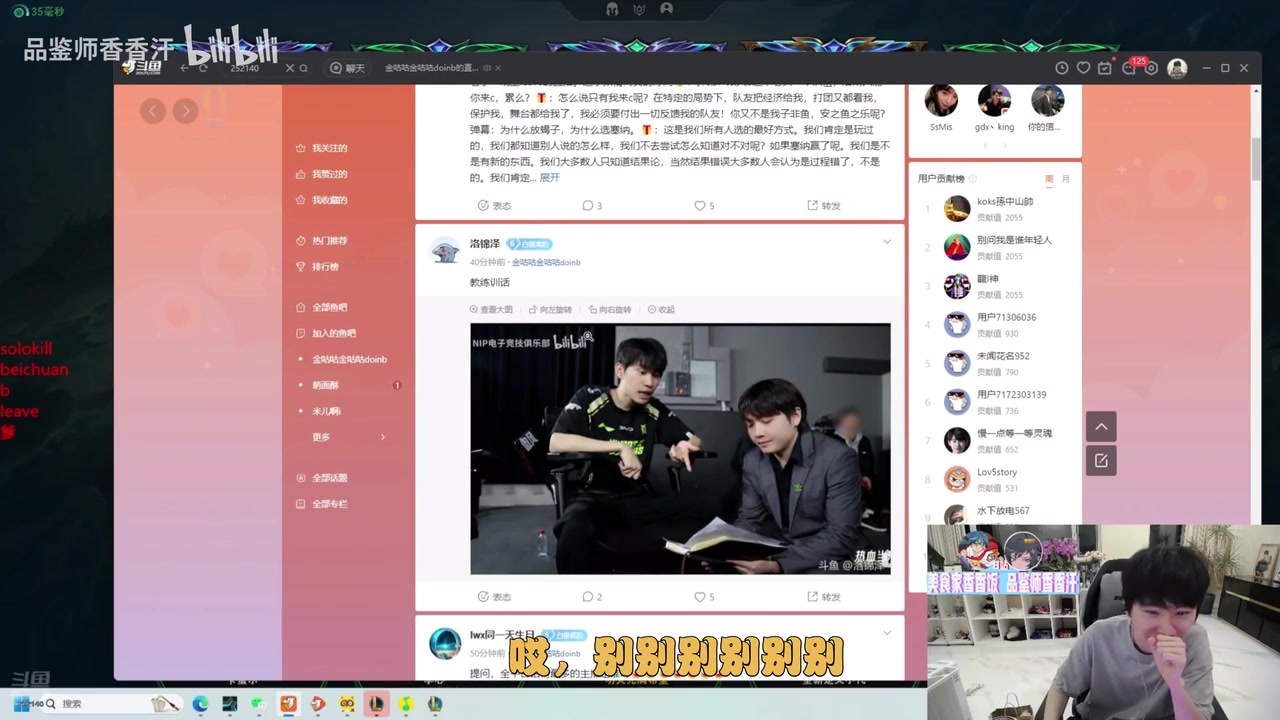Select 周 weekly view in contribution board
The height and width of the screenshot is (720, 1280).
pos(1051,177)
